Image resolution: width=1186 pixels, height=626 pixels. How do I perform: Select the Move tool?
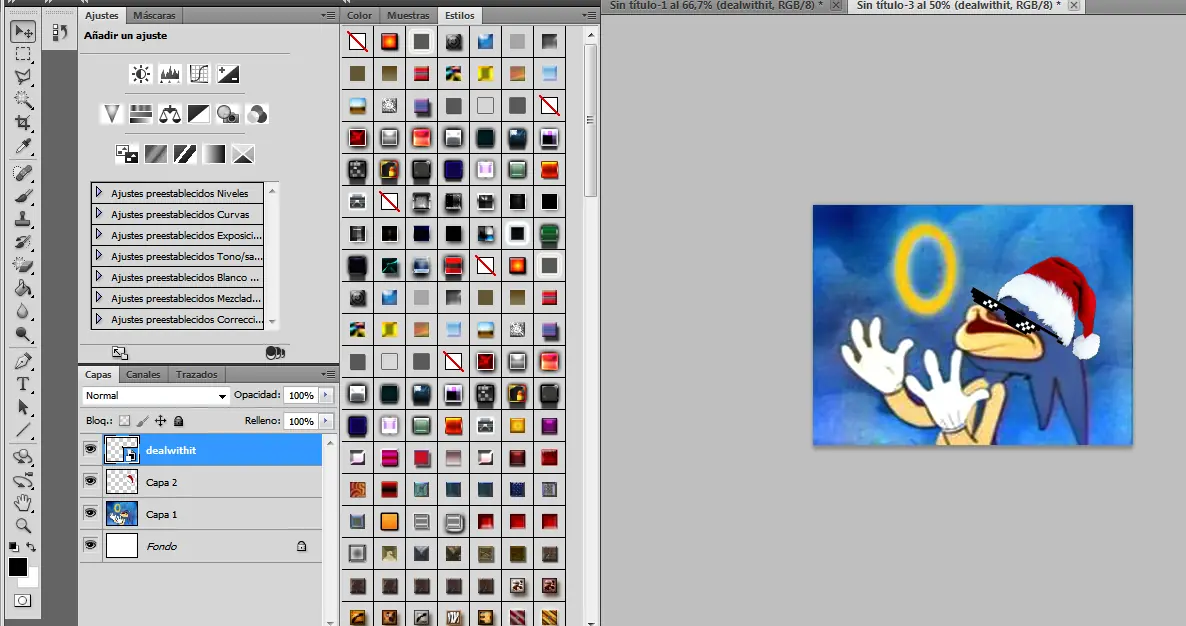[x=23, y=32]
